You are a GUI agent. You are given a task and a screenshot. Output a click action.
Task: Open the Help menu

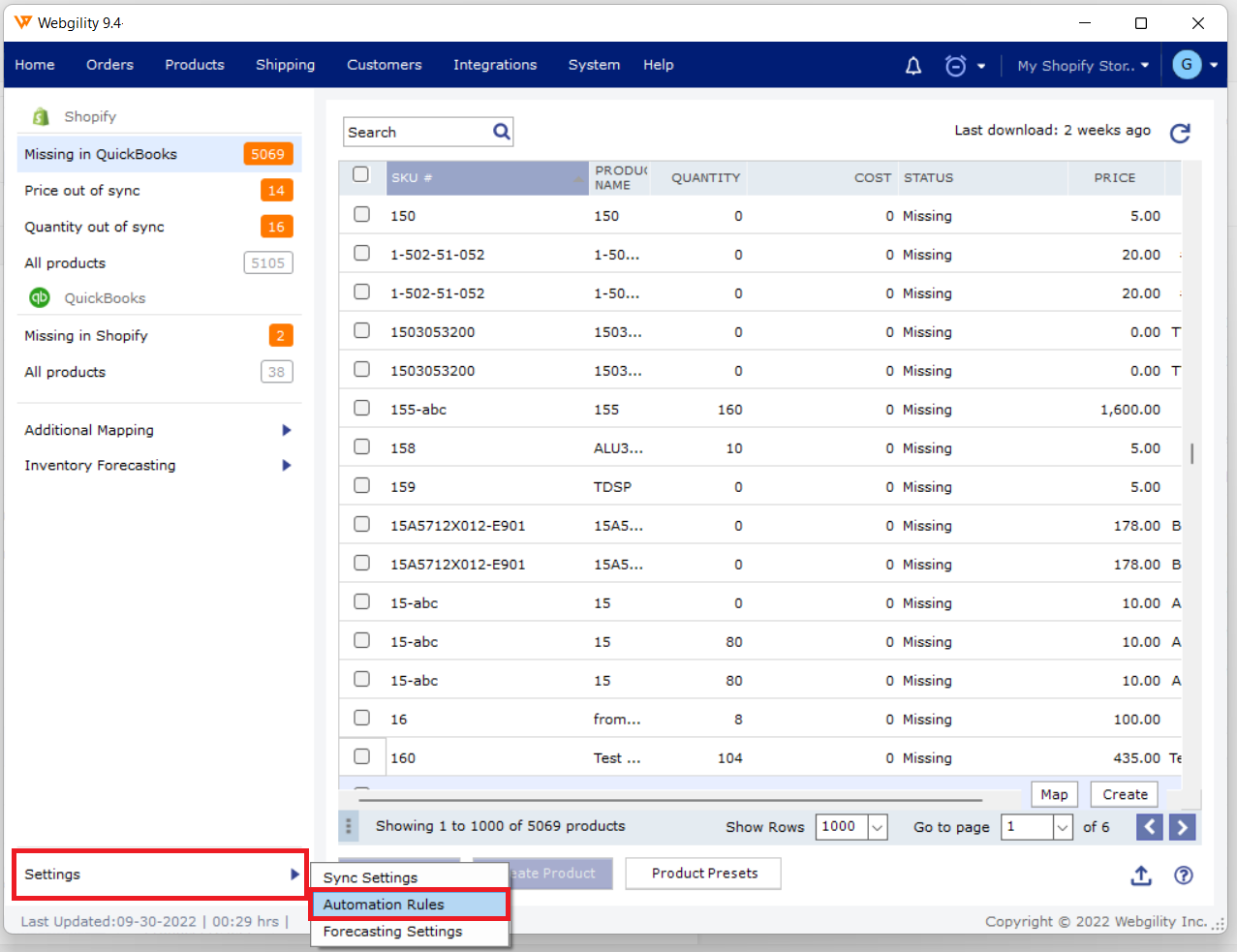(x=659, y=65)
